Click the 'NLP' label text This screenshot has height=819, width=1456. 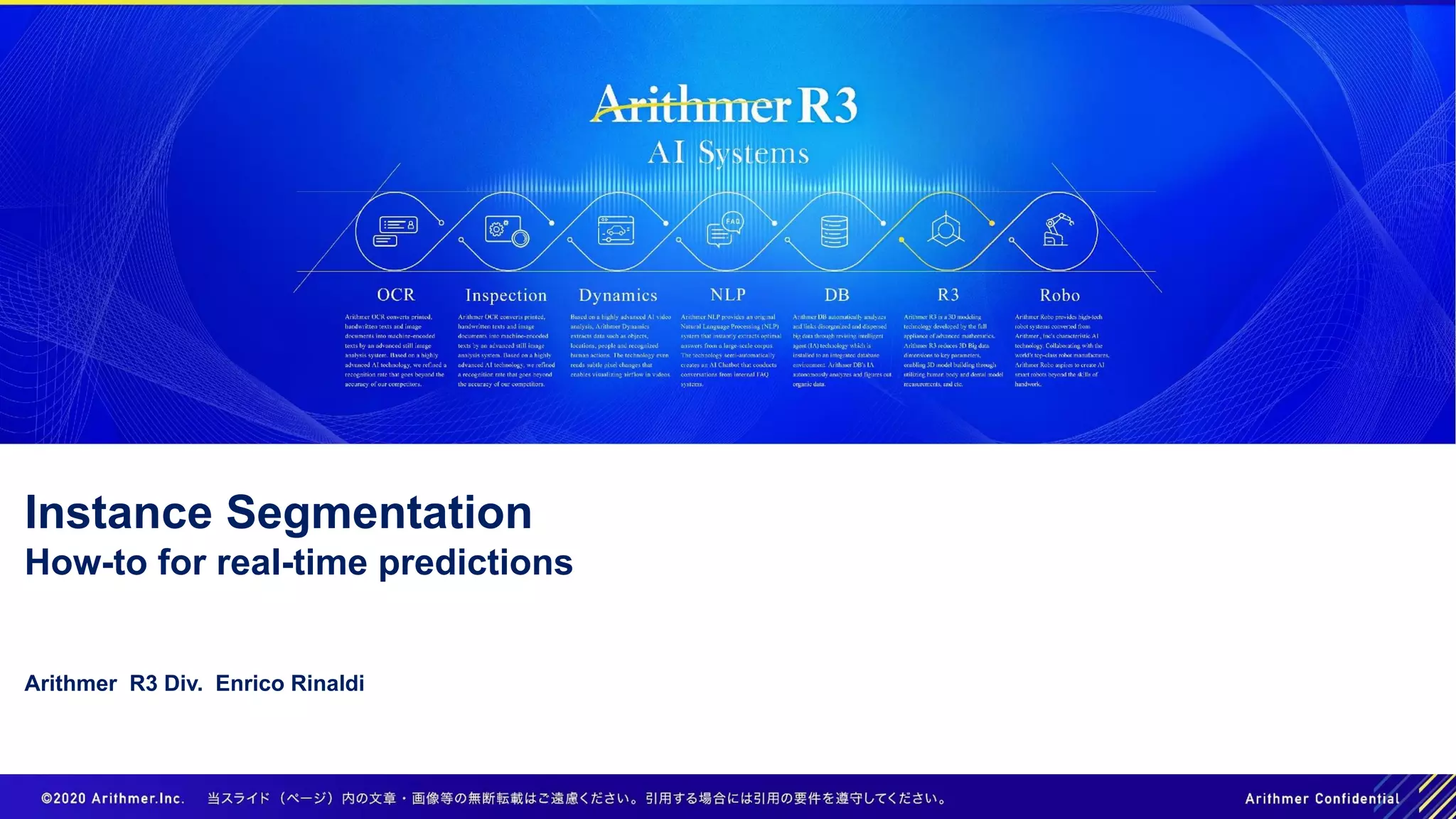(x=727, y=294)
